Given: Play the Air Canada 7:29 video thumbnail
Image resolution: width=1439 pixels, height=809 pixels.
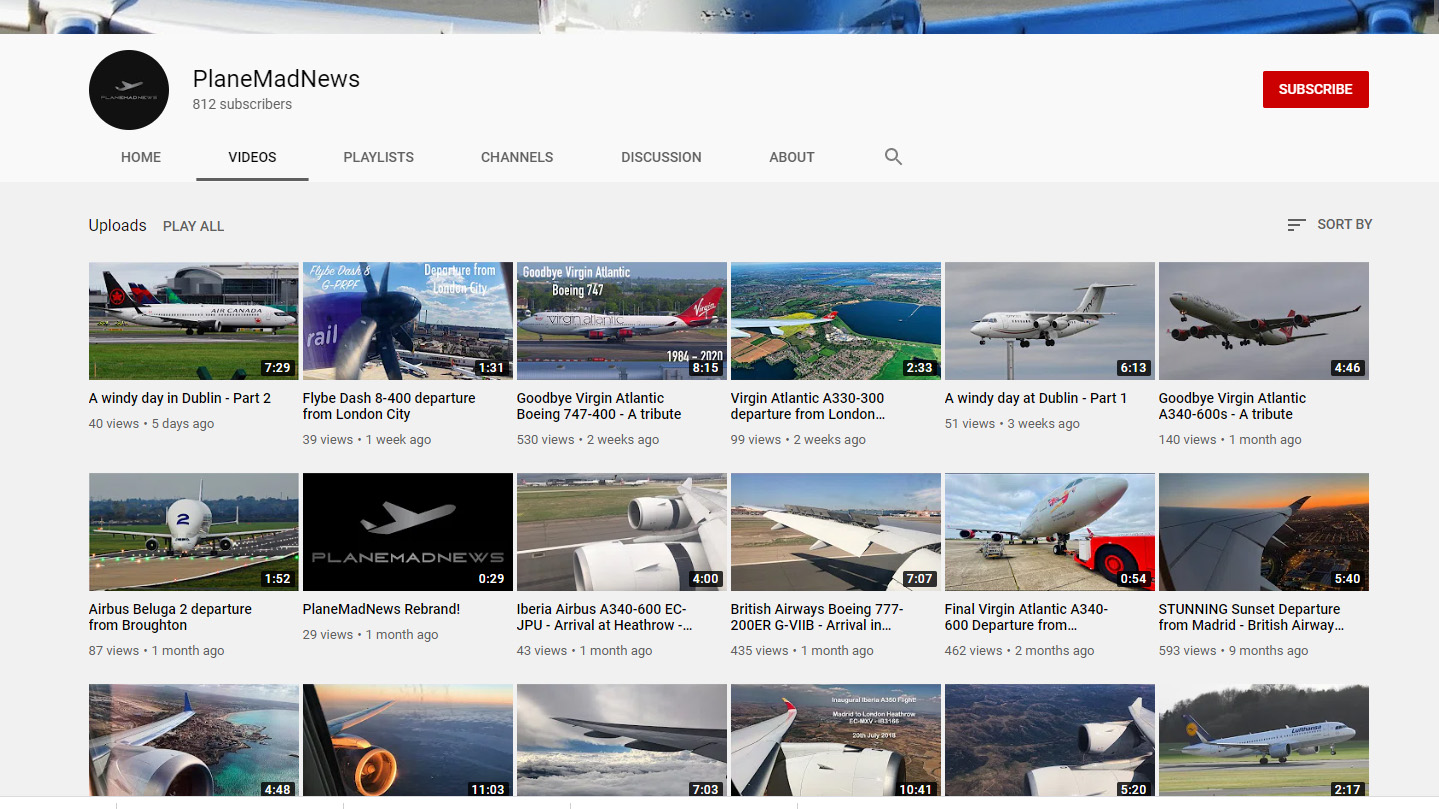Looking at the screenshot, I should tap(194, 321).
